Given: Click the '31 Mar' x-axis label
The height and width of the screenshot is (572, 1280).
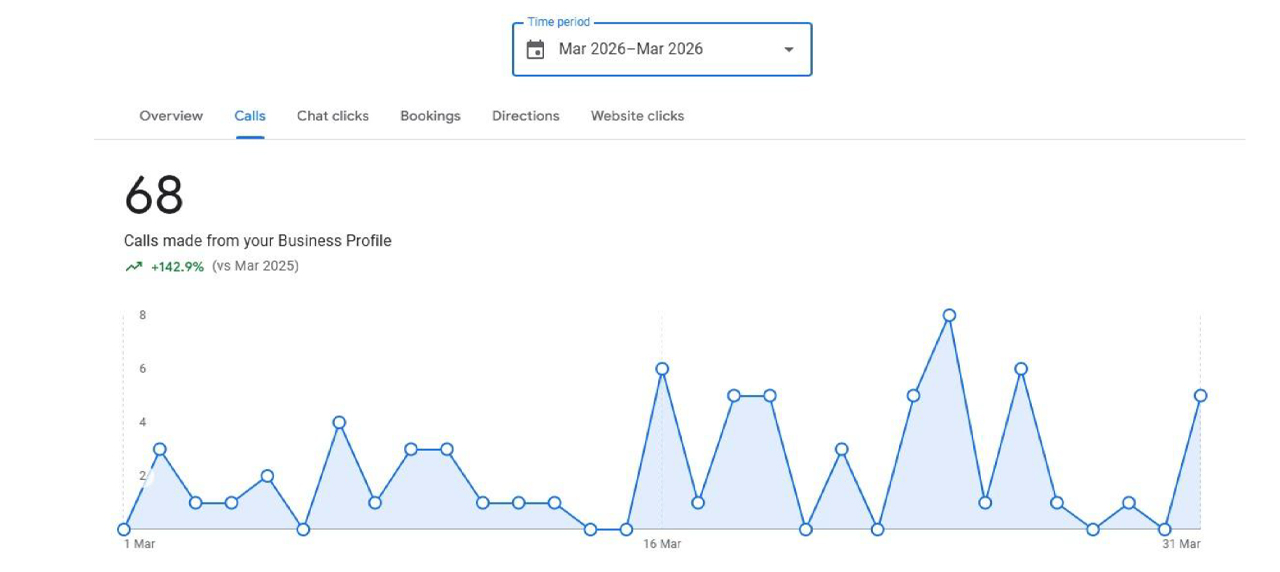Looking at the screenshot, I should pyautogui.click(x=1181, y=544).
